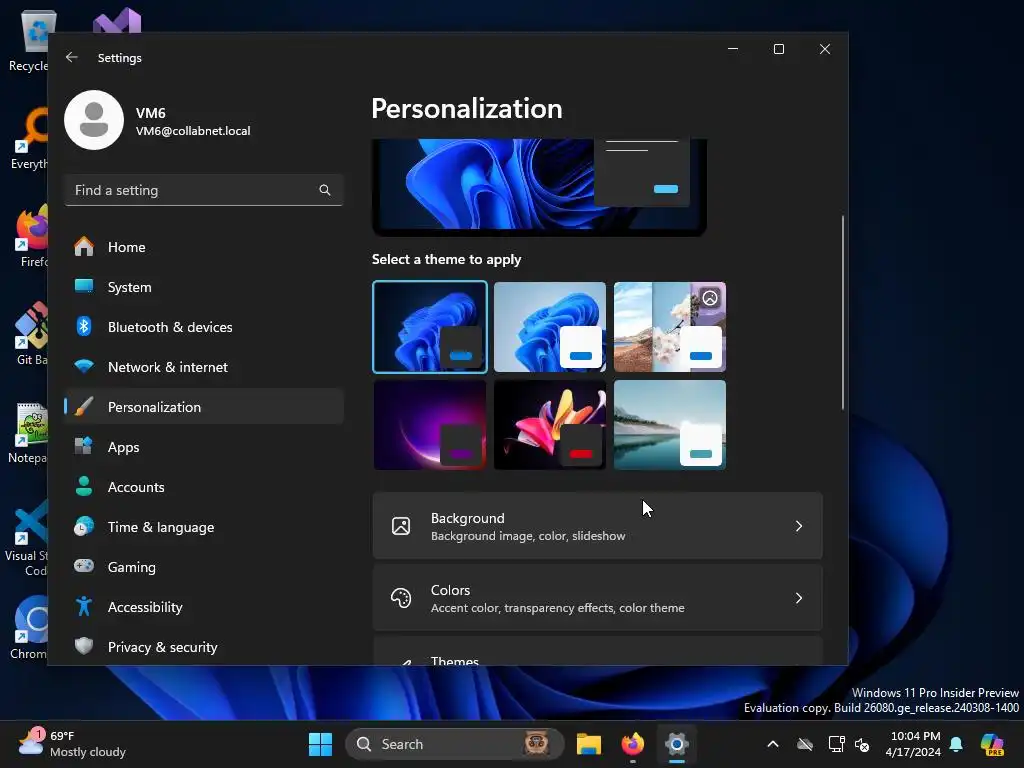Click the Colors palette icon
Screen dimensions: 1024x768
tap(401, 598)
